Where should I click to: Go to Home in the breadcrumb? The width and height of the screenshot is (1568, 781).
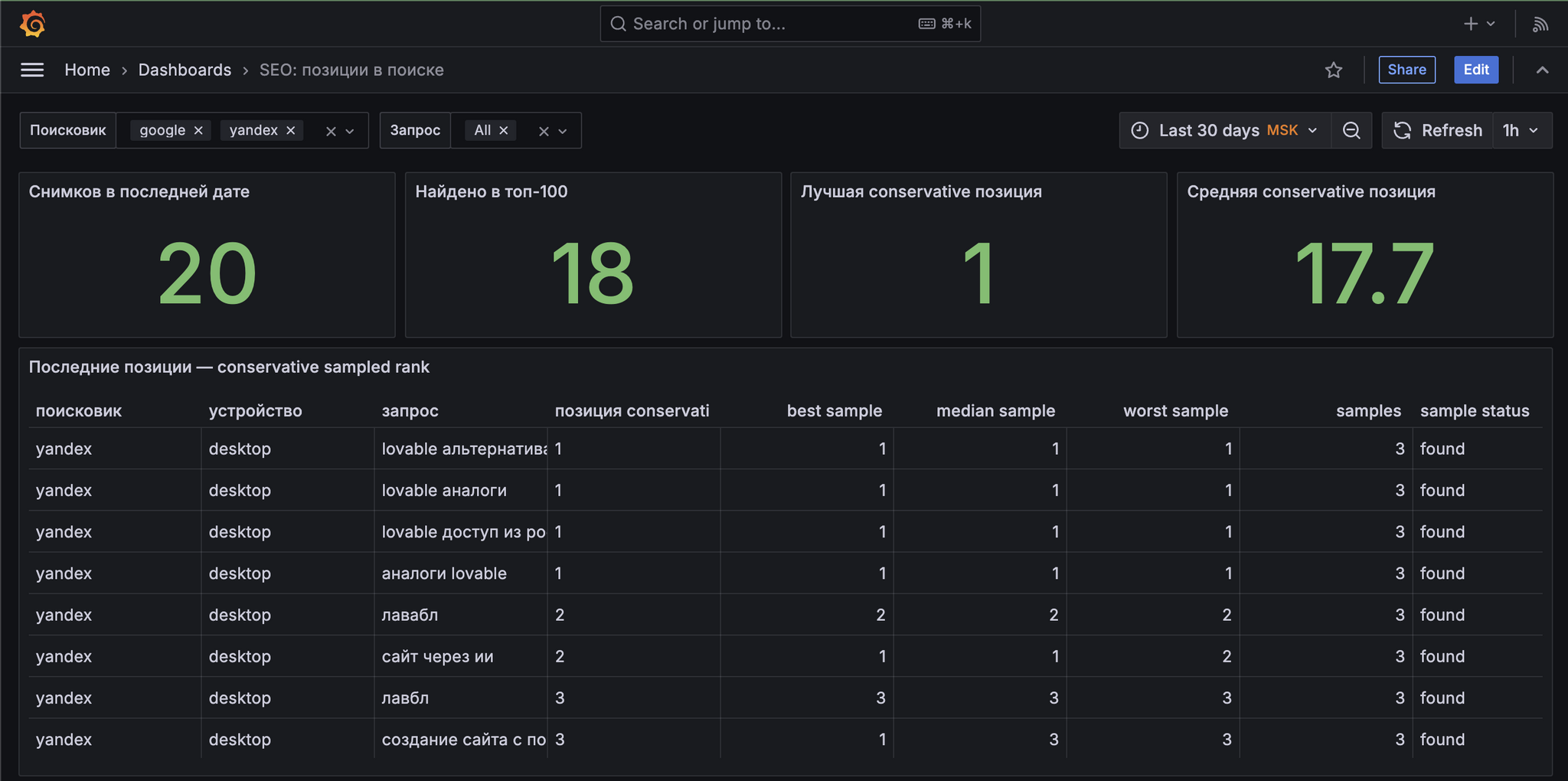click(87, 70)
